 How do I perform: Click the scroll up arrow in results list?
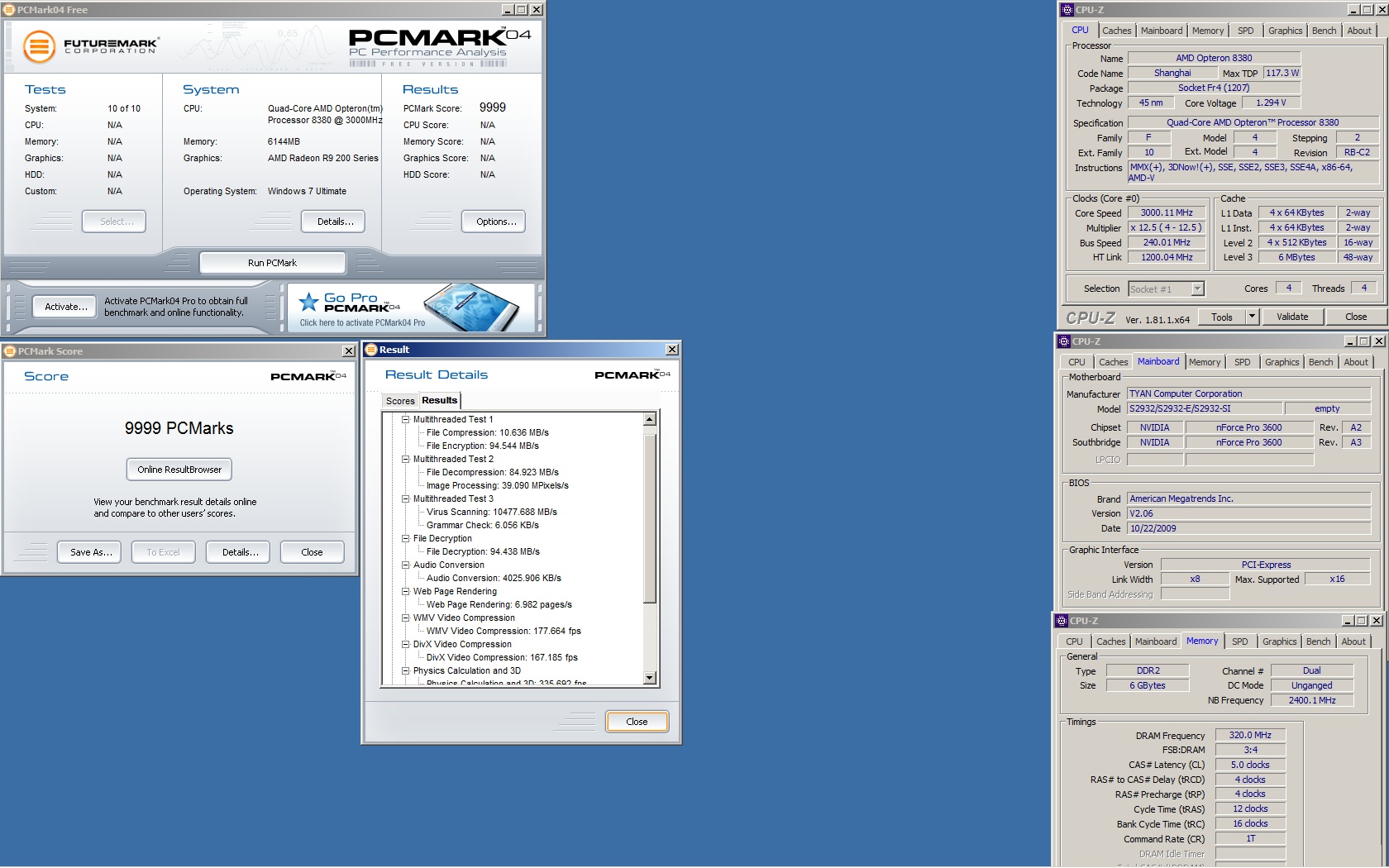[650, 419]
